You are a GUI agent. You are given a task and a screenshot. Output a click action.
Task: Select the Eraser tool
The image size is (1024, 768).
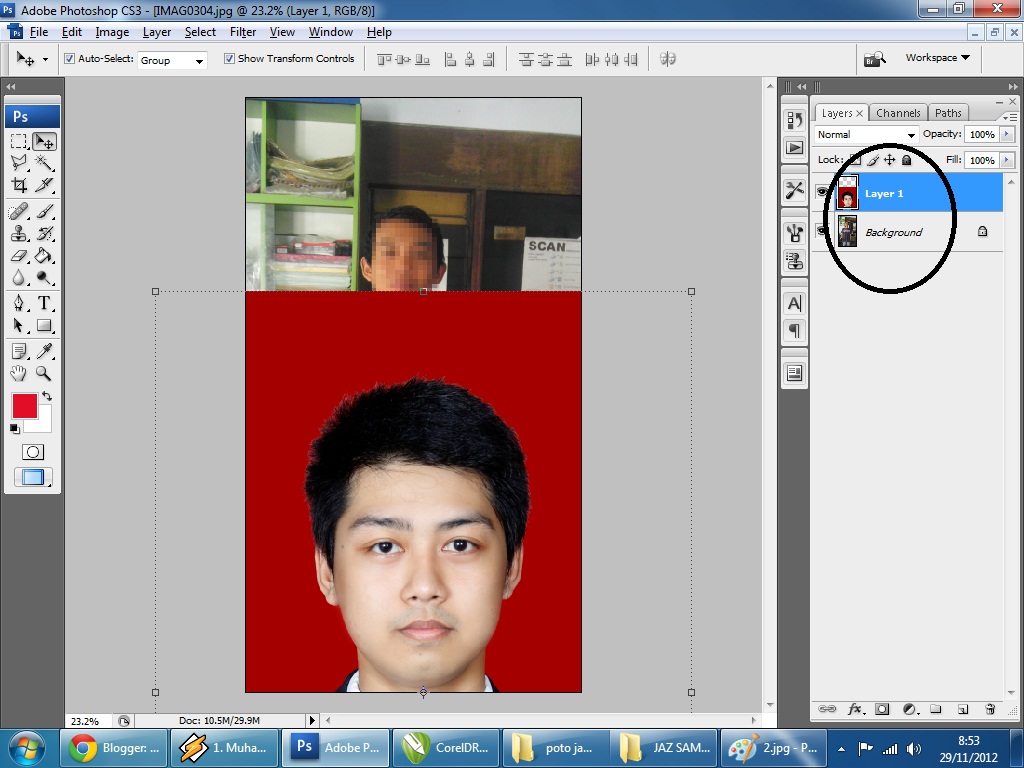pos(19,255)
